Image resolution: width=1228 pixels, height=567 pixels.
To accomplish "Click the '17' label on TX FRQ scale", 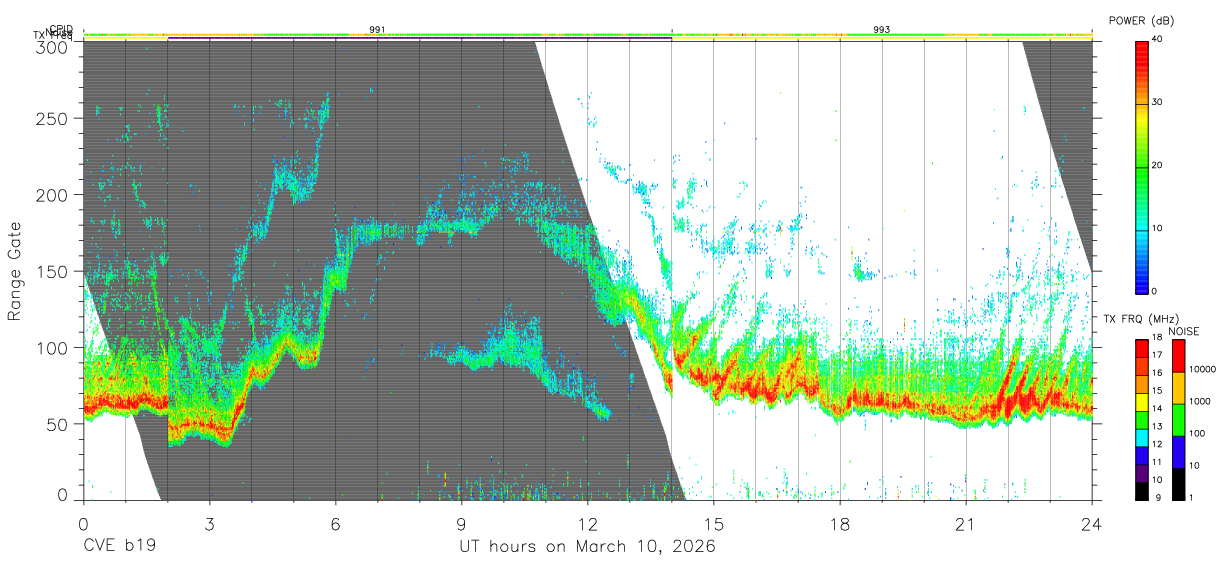I will pos(1157,357).
